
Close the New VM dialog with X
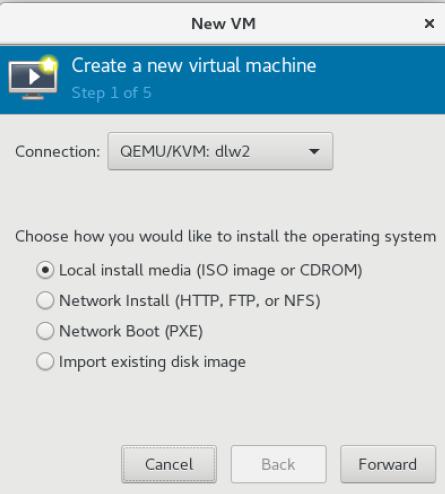point(429,24)
